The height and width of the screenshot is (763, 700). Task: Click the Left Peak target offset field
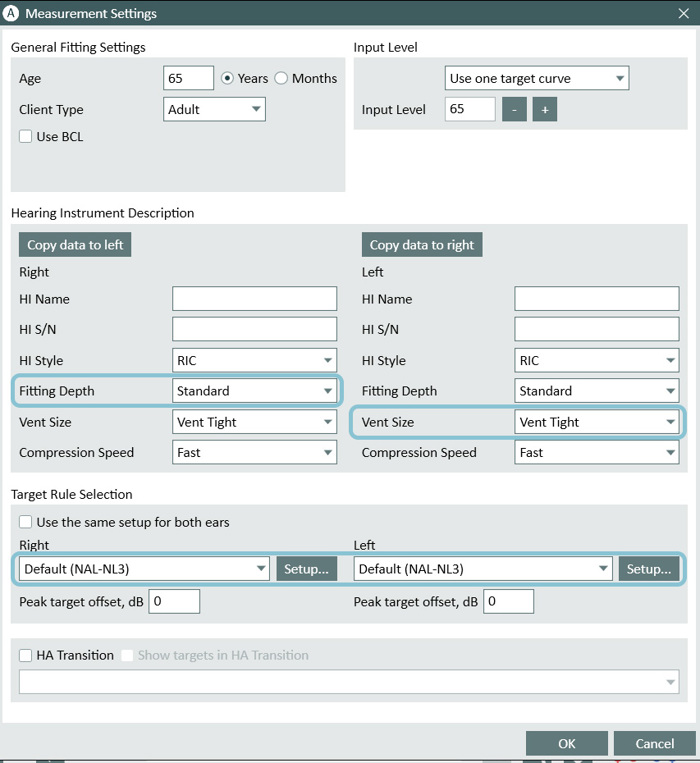(508, 601)
